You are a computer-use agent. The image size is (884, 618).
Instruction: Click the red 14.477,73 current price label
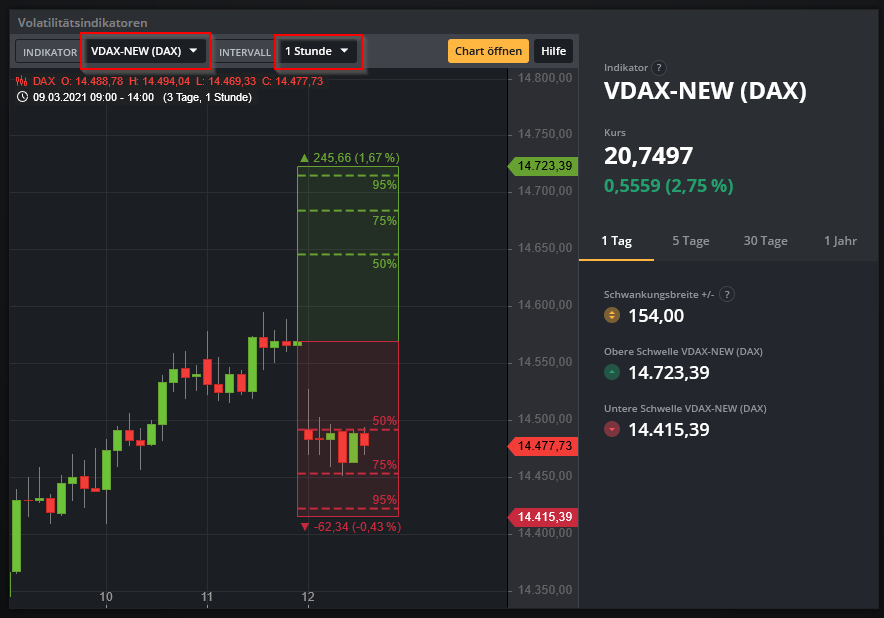(x=543, y=446)
